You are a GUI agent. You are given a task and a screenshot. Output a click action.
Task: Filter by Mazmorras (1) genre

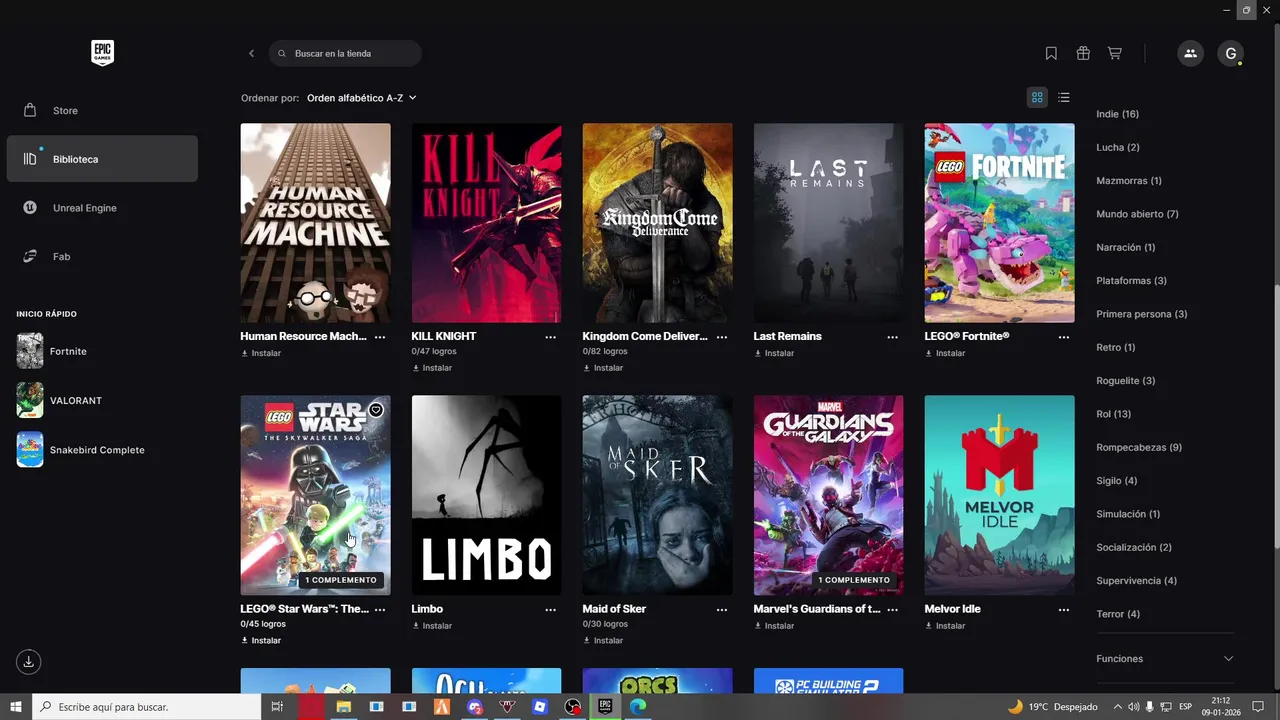1129,181
